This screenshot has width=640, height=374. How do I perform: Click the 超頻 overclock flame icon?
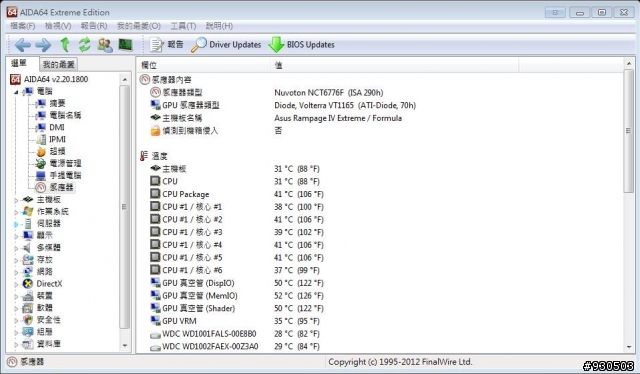[x=41, y=151]
